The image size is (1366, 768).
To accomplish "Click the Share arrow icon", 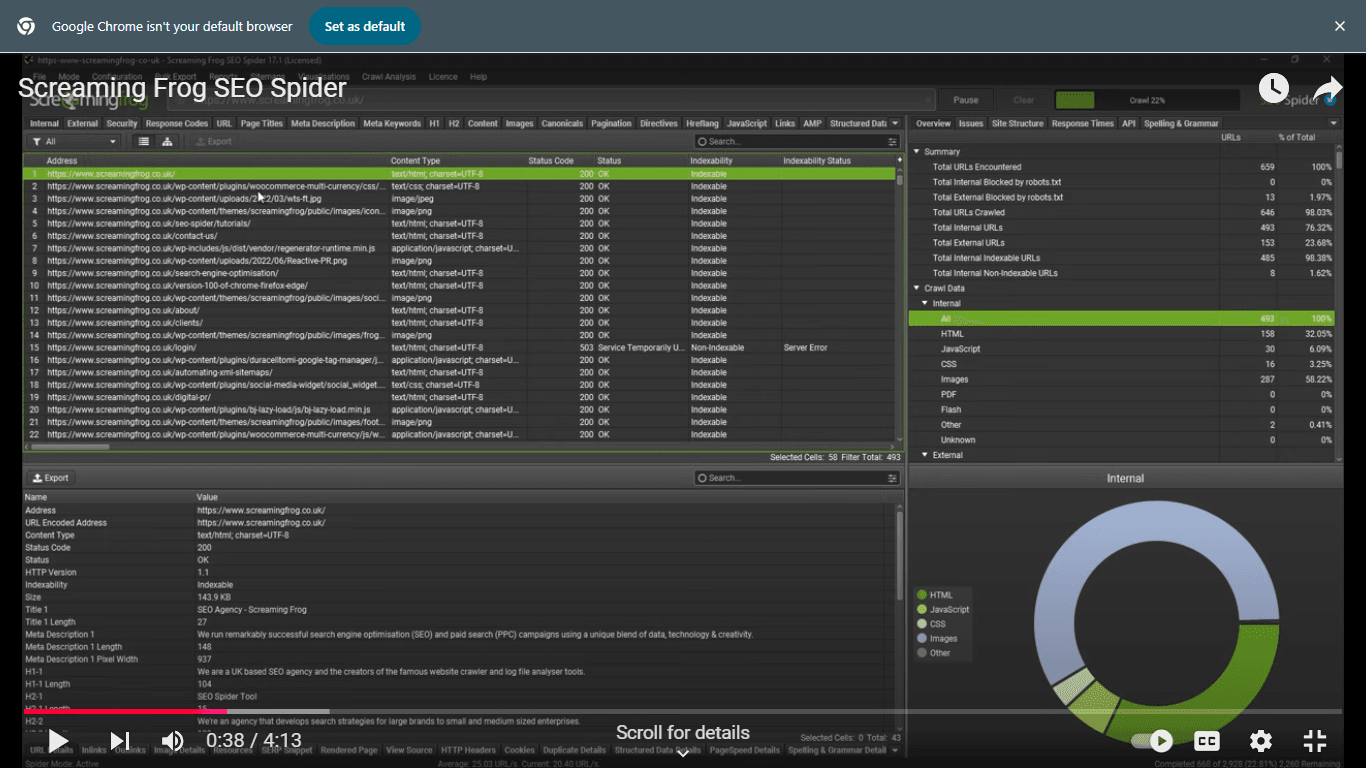I will point(1327,88).
